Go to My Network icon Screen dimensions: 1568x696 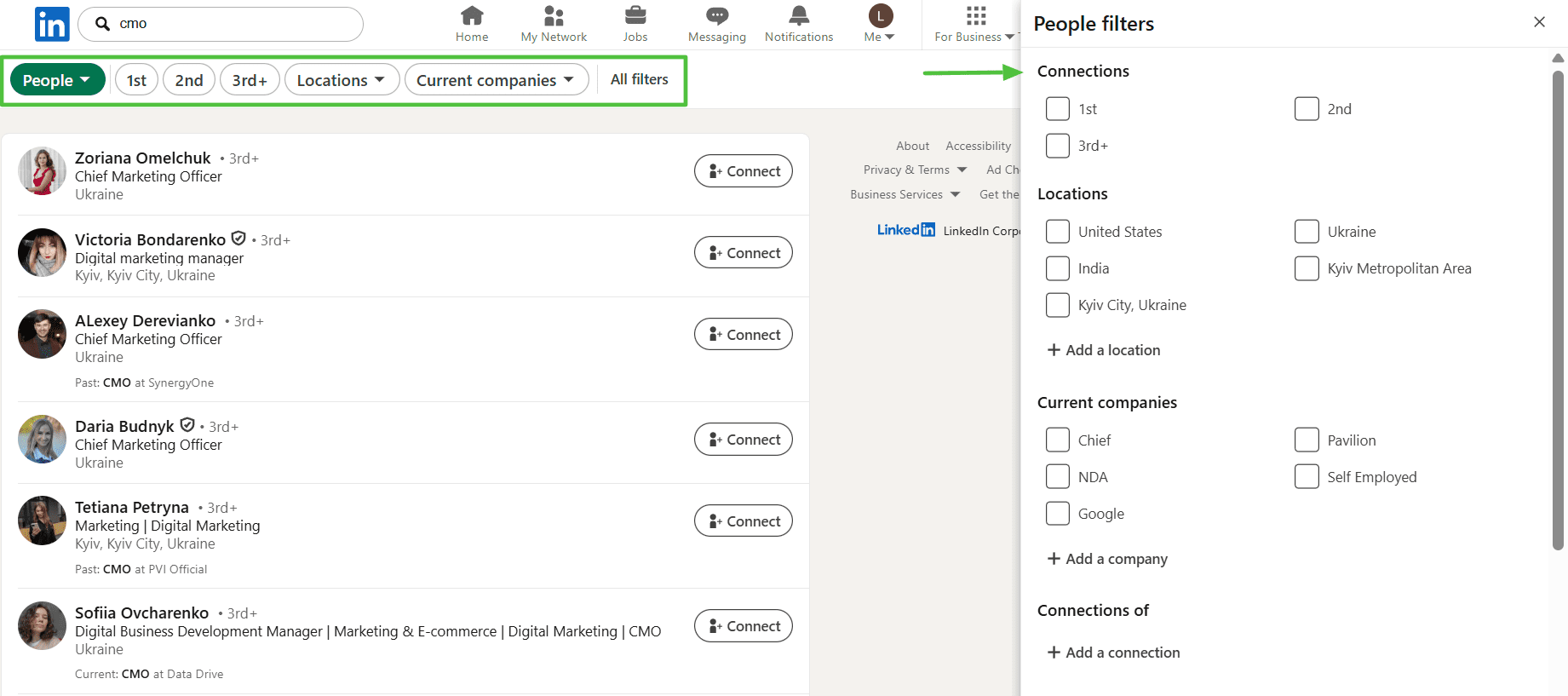(x=554, y=15)
